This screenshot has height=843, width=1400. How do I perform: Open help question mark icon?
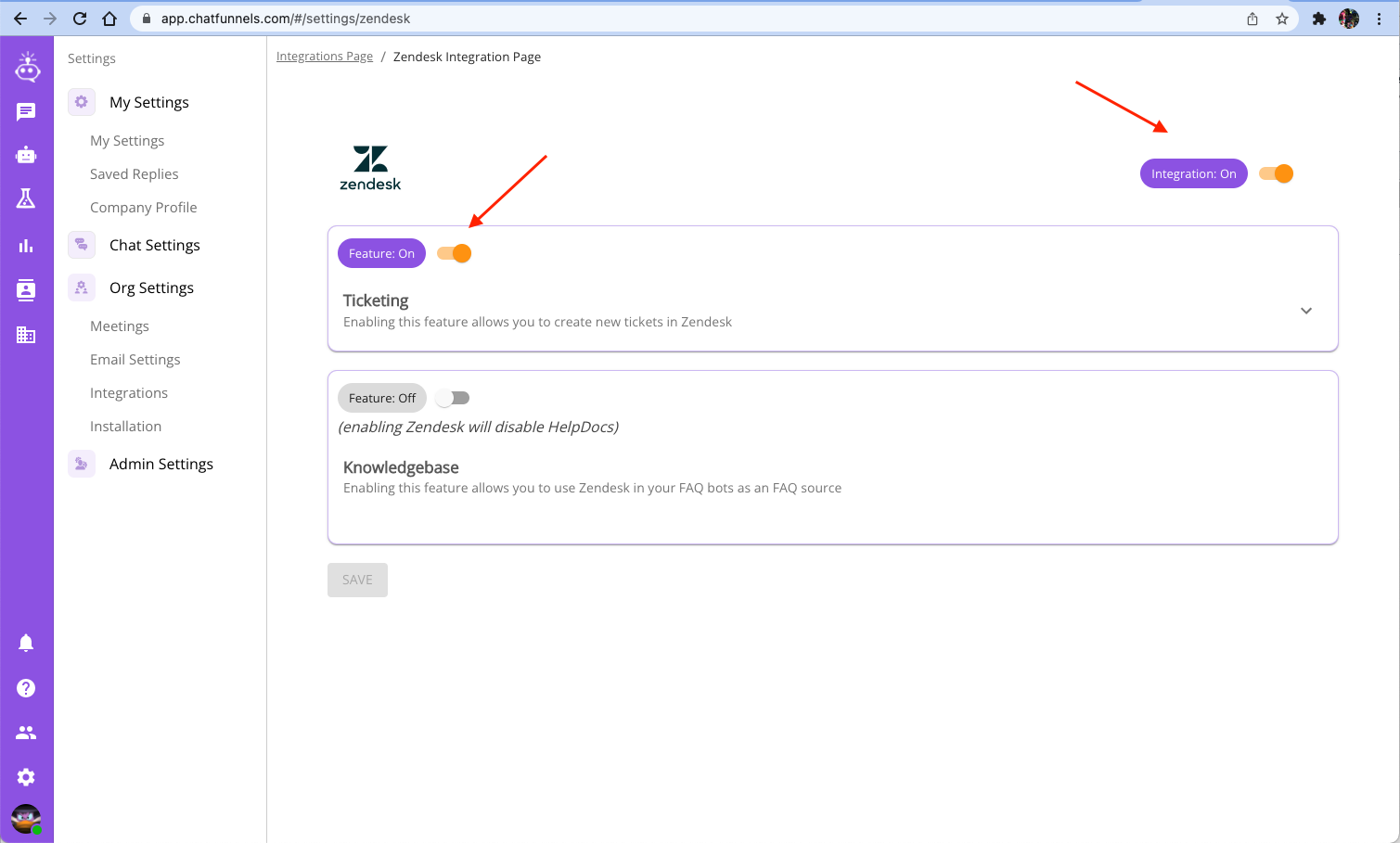26,688
